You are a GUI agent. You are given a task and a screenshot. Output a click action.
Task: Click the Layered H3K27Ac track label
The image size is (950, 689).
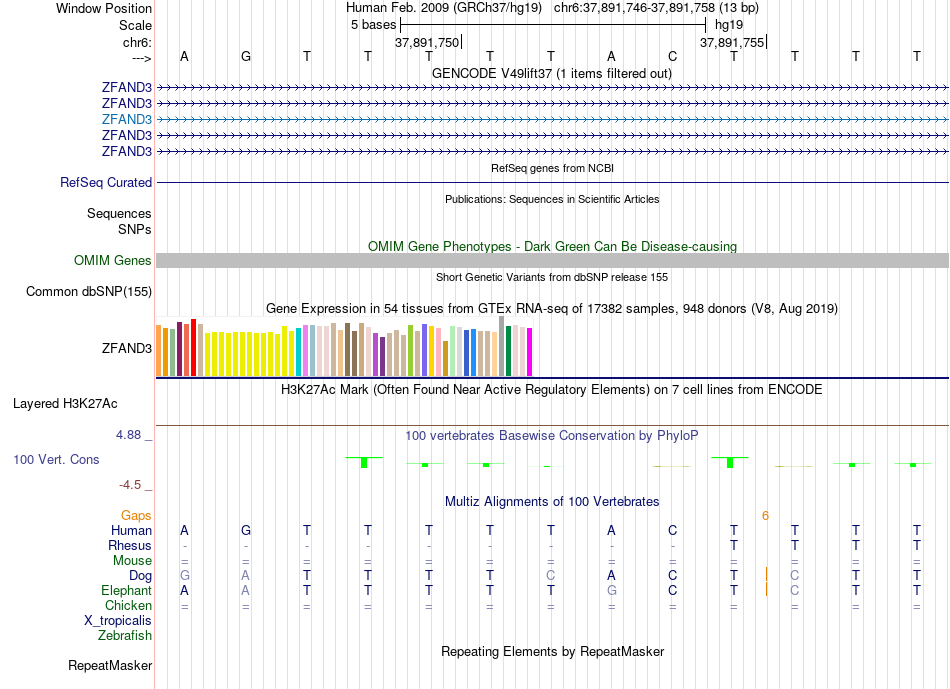pyautogui.click(x=65, y=404)
